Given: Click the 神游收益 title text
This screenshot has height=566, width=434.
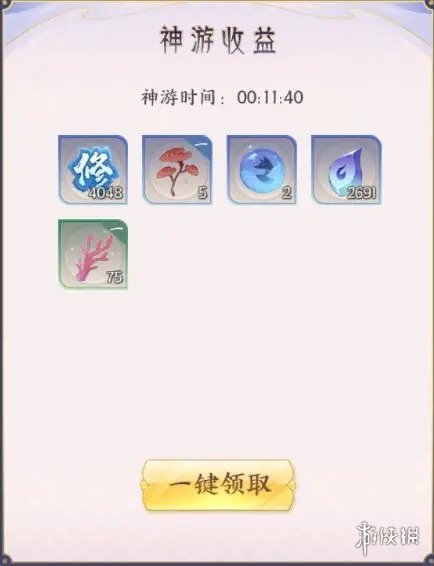Looking at the screenshot, I should 218,40.
